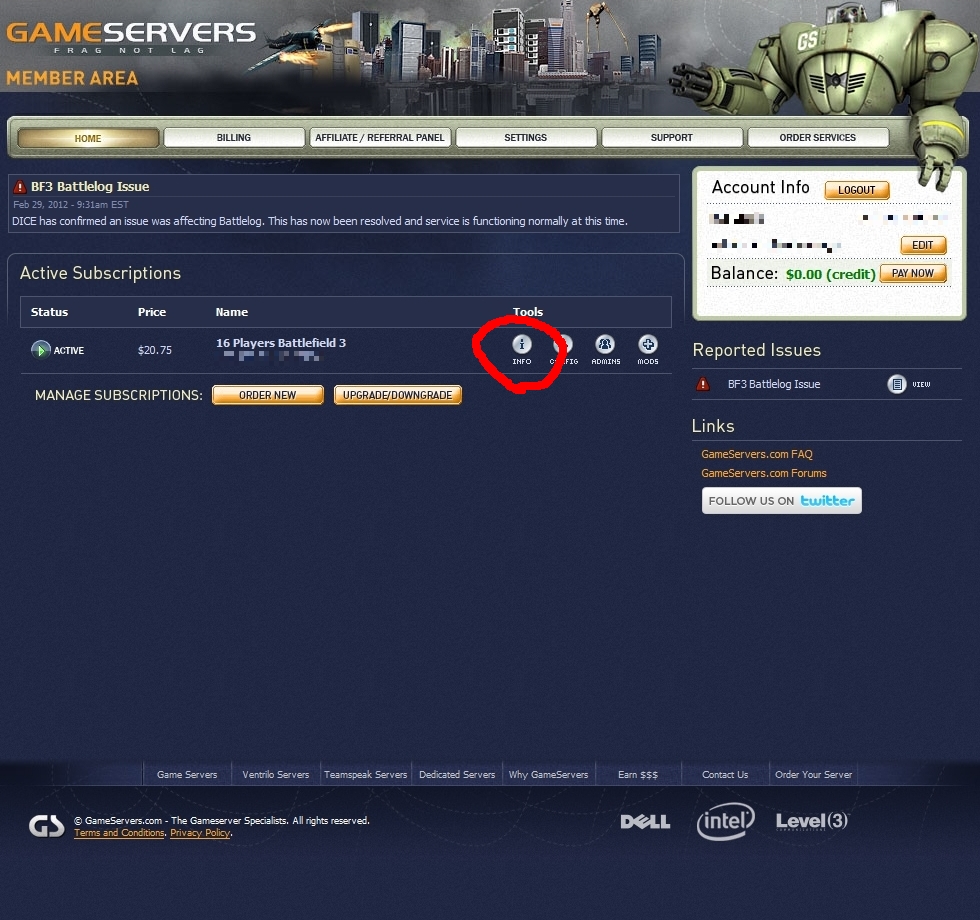Click the Level(3) sponsor logo
The width and height of the screenshot is (980, 920).
pyautogui.click(x=812, y=821)
